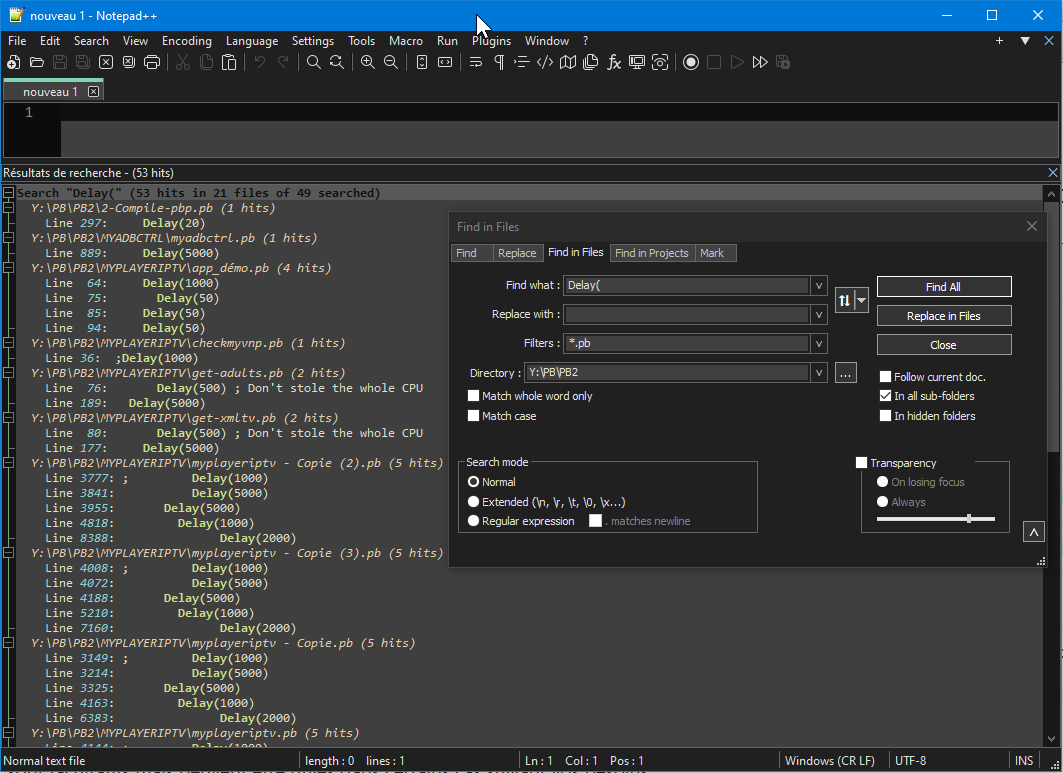The image size is (1063, 773).
Task: Toggle Word wrap toolbar icon
Action: (476, 62)
